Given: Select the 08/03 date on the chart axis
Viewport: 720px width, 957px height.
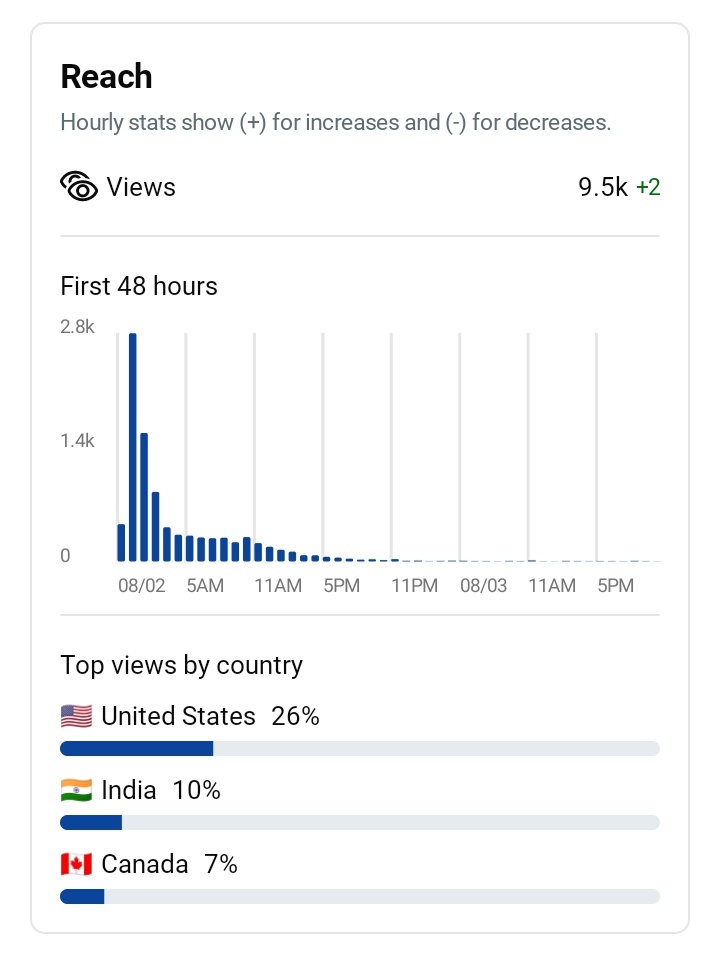Looking at the screenshot, I should point(483,586).
